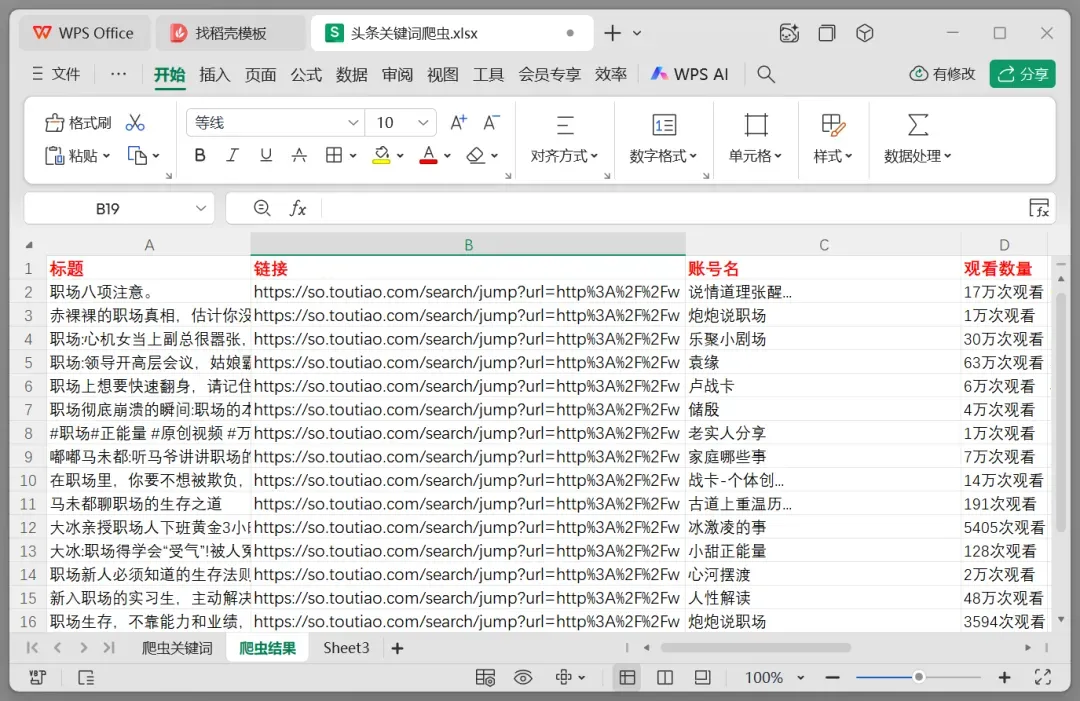Click the Cut scissors icon
Screen dimensions: 1080x701
pos(135,123)
